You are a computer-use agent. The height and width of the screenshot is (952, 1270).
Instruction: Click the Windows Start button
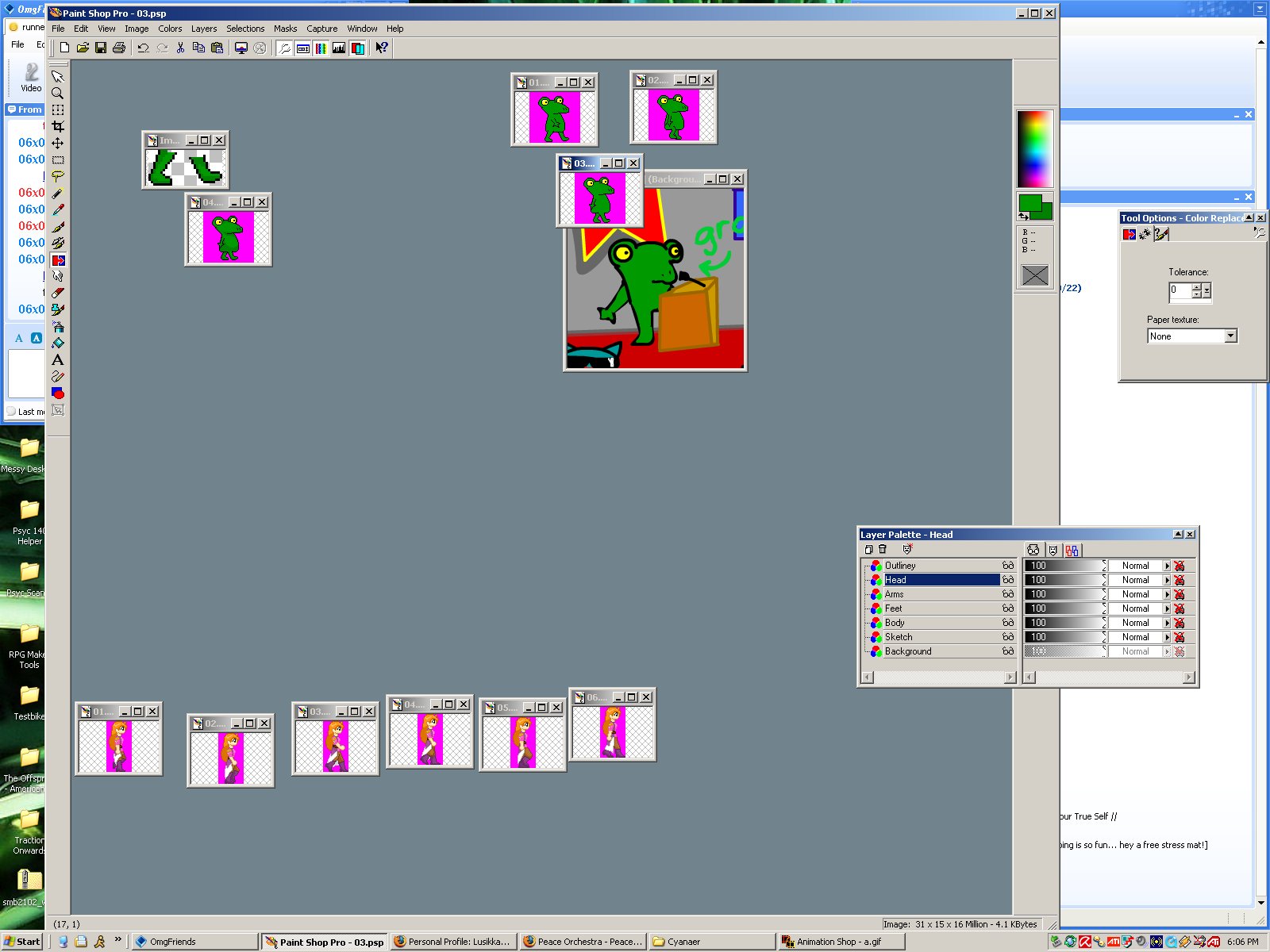22,942
